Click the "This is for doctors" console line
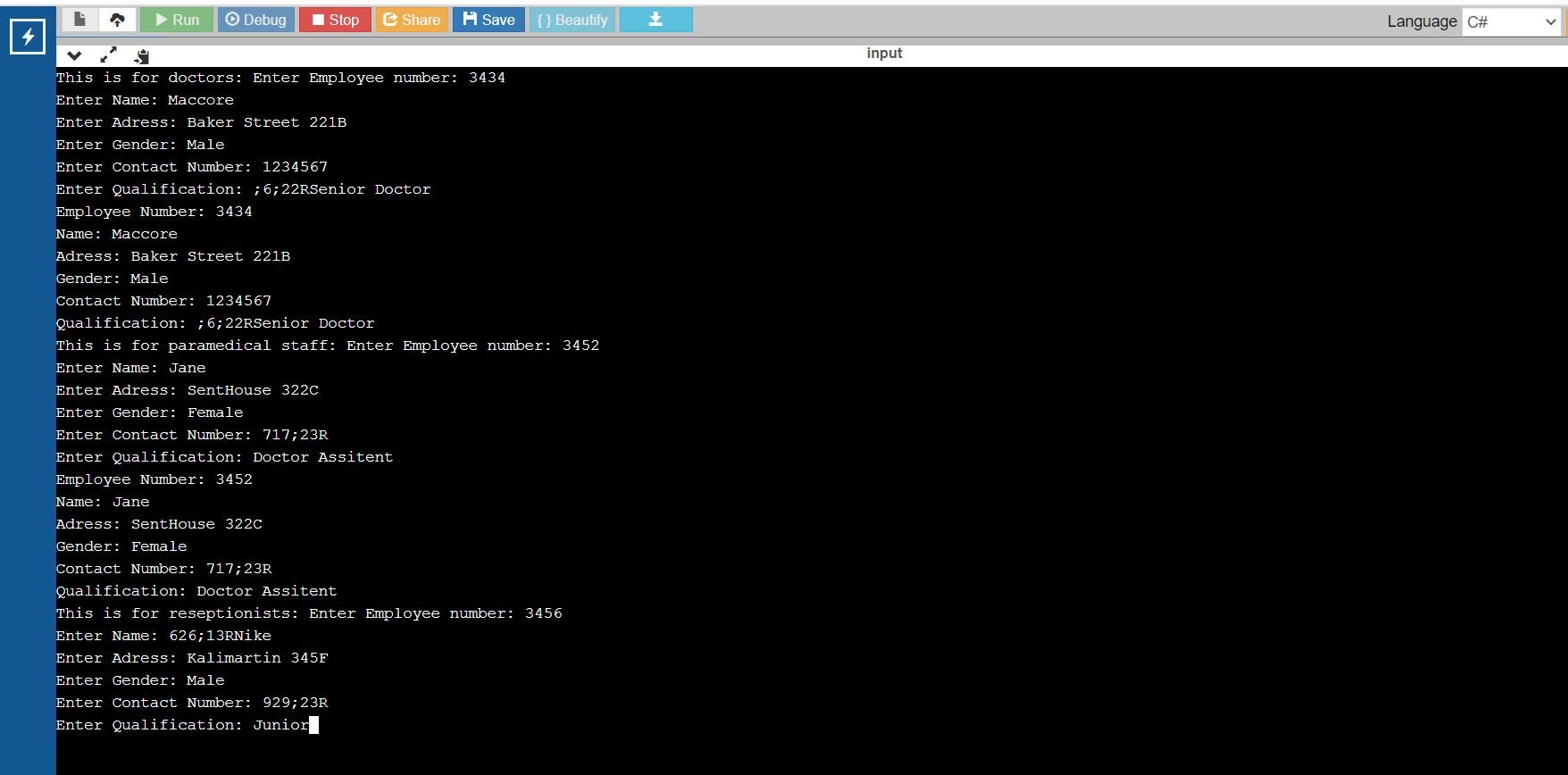 click(280, 78)
